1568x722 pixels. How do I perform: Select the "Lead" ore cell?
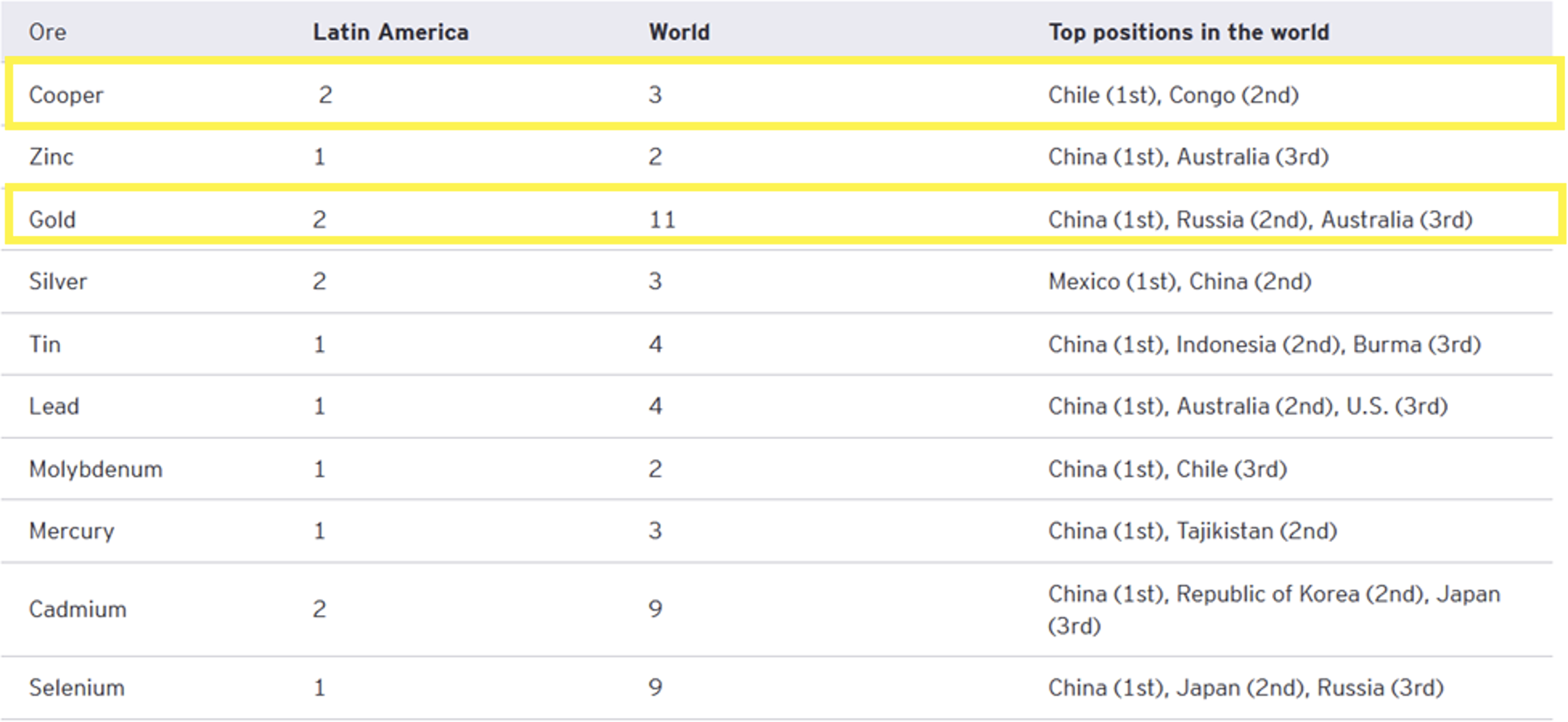pyautogui.click(x=54, y=406)
